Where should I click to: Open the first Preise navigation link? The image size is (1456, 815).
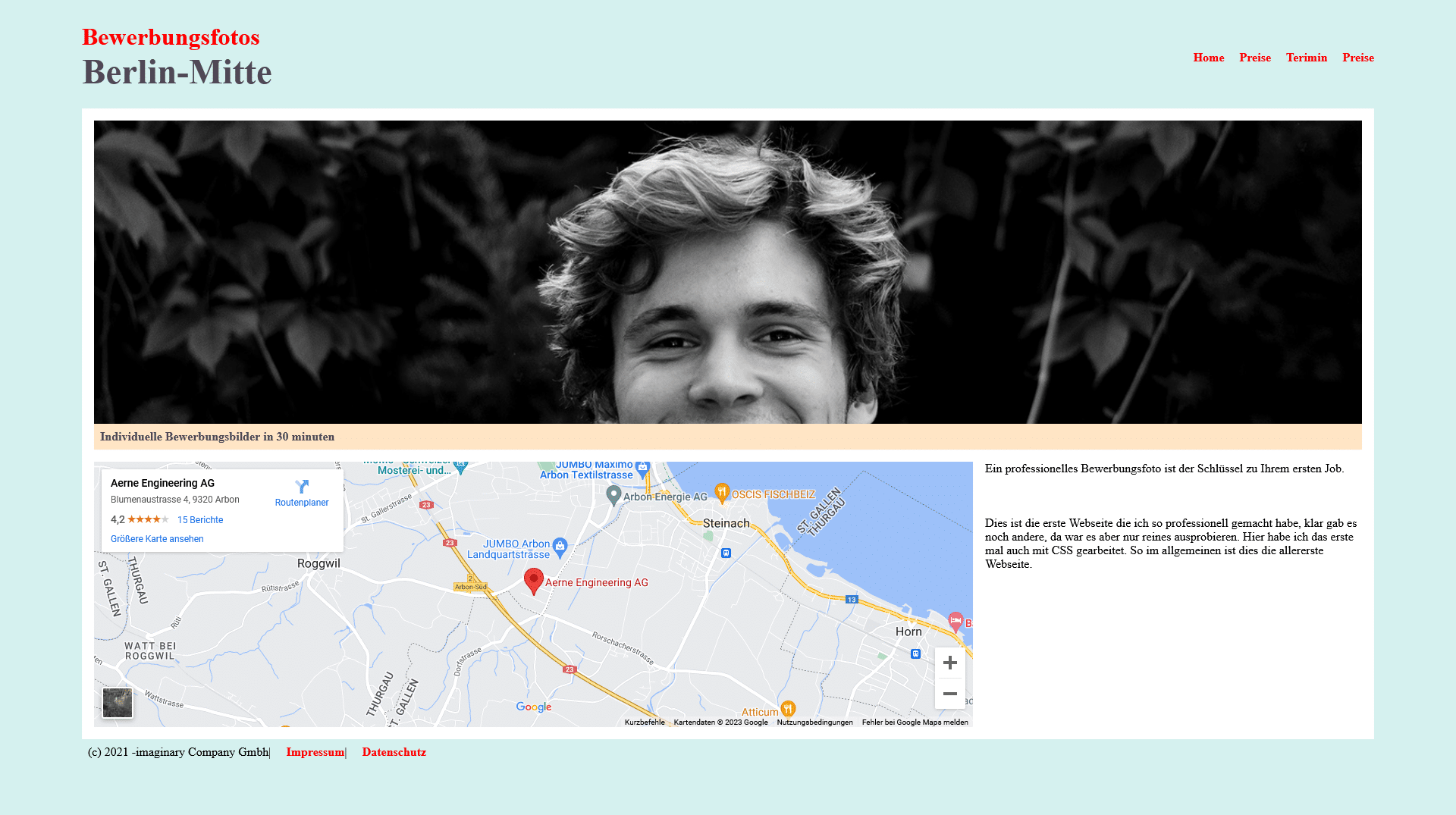point(1254,58)
